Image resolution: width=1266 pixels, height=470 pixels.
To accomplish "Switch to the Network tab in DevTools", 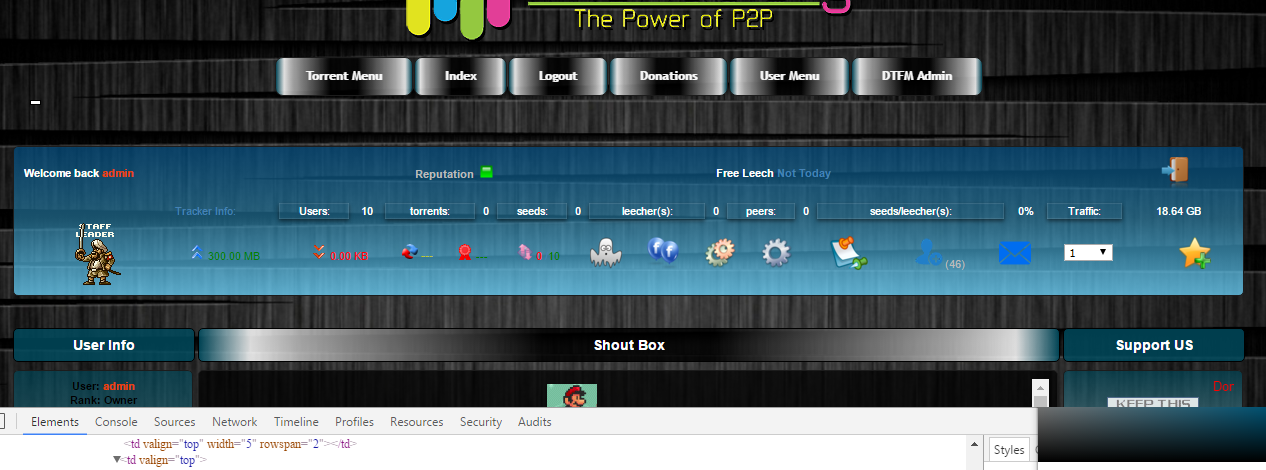I will 234,422.
